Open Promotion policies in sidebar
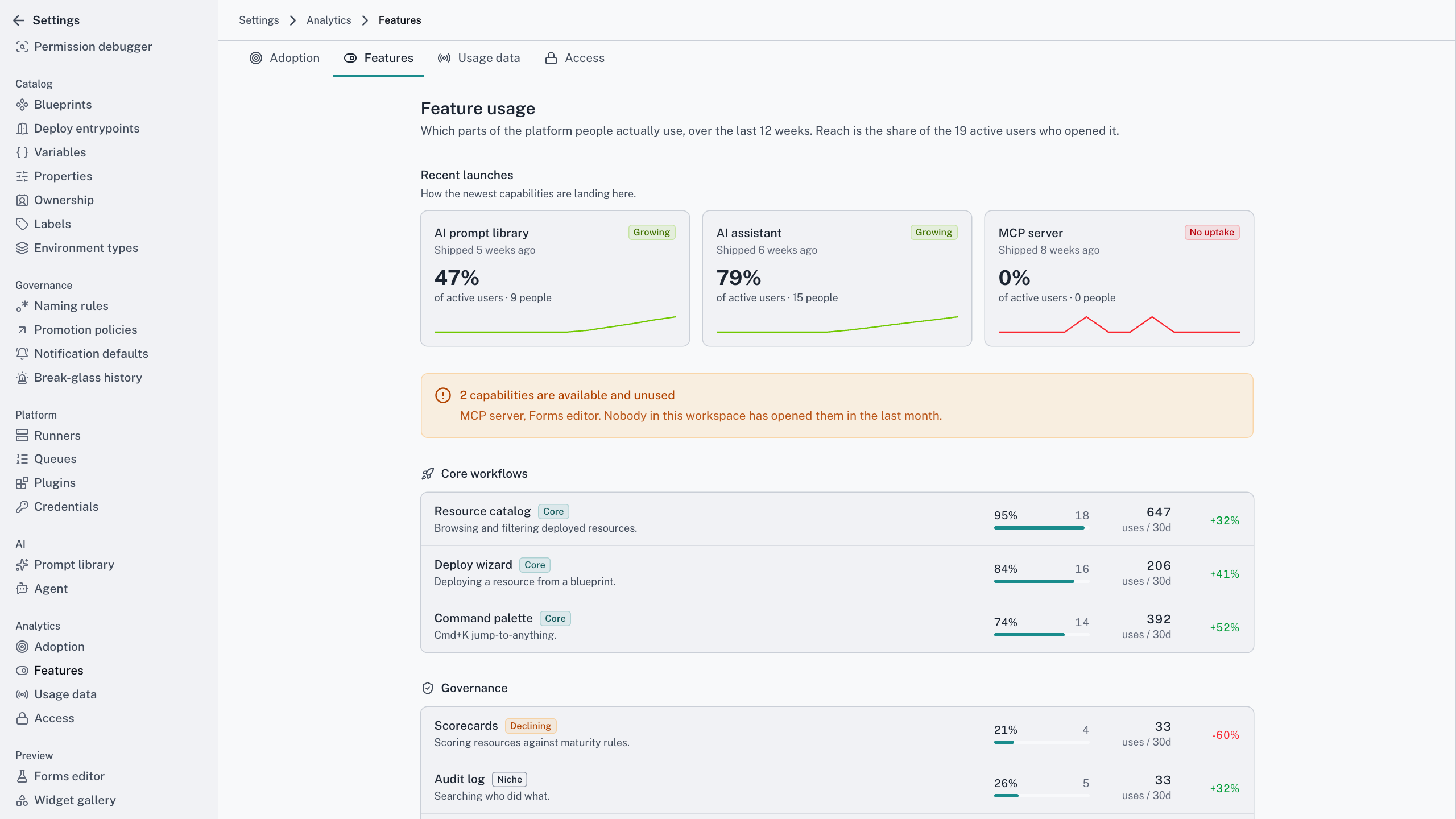The height and width of the screenshot is (819, 1456). pos(85,330)
